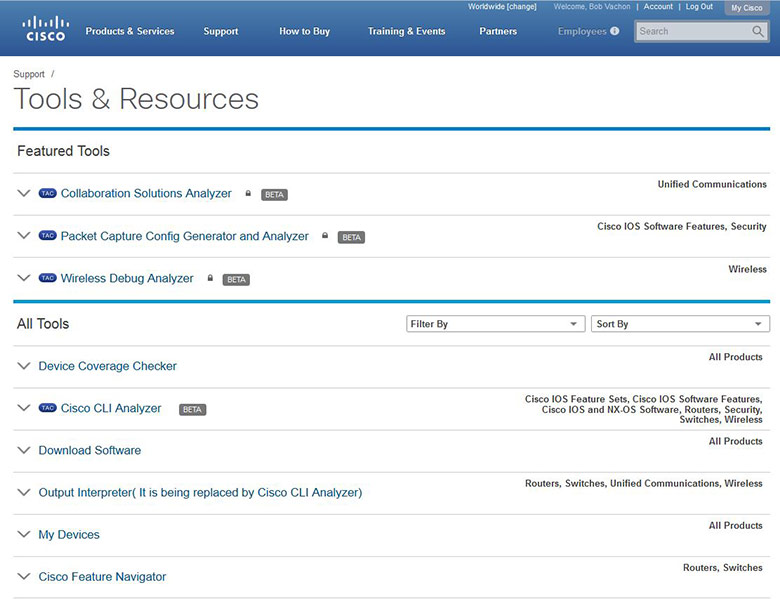
Task: Expand the Cisco Feature Navigator row
Action: click(x=24, y=577)
